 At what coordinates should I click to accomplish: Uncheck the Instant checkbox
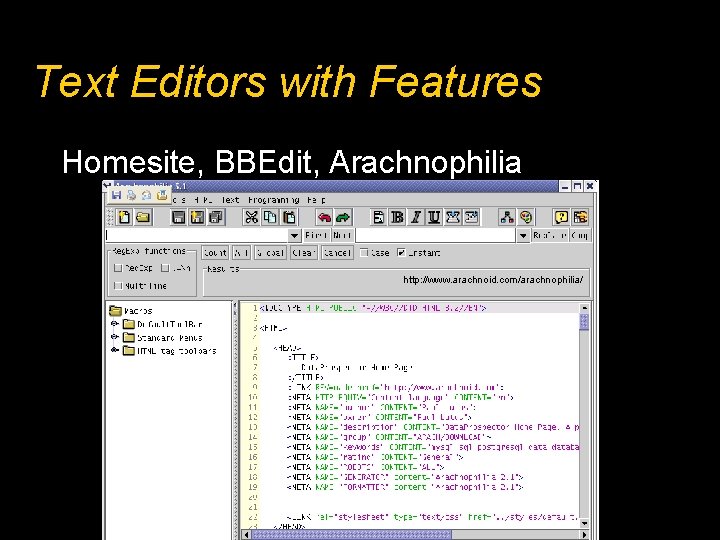401,253
